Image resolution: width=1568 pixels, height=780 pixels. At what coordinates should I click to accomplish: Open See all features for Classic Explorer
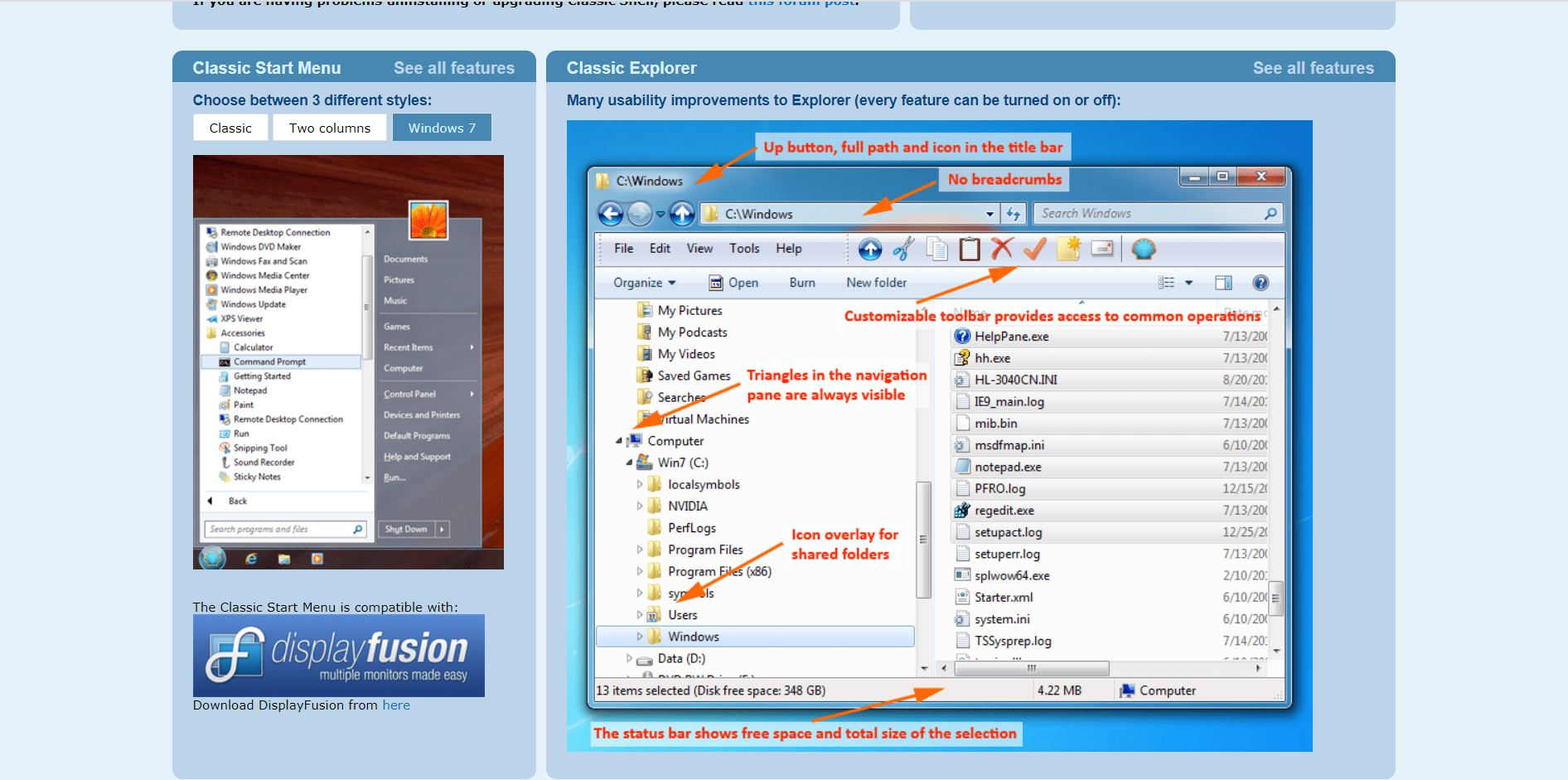click(x=1313, y=68)
